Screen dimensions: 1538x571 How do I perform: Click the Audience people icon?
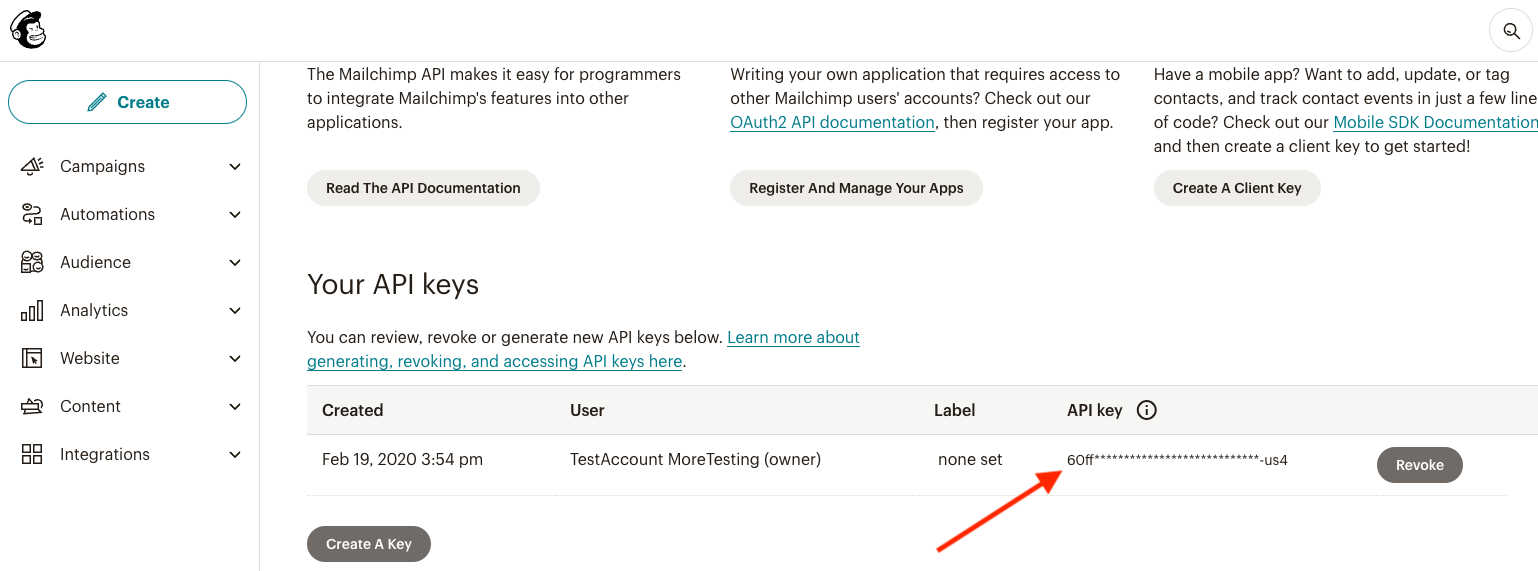coord(32,262)
